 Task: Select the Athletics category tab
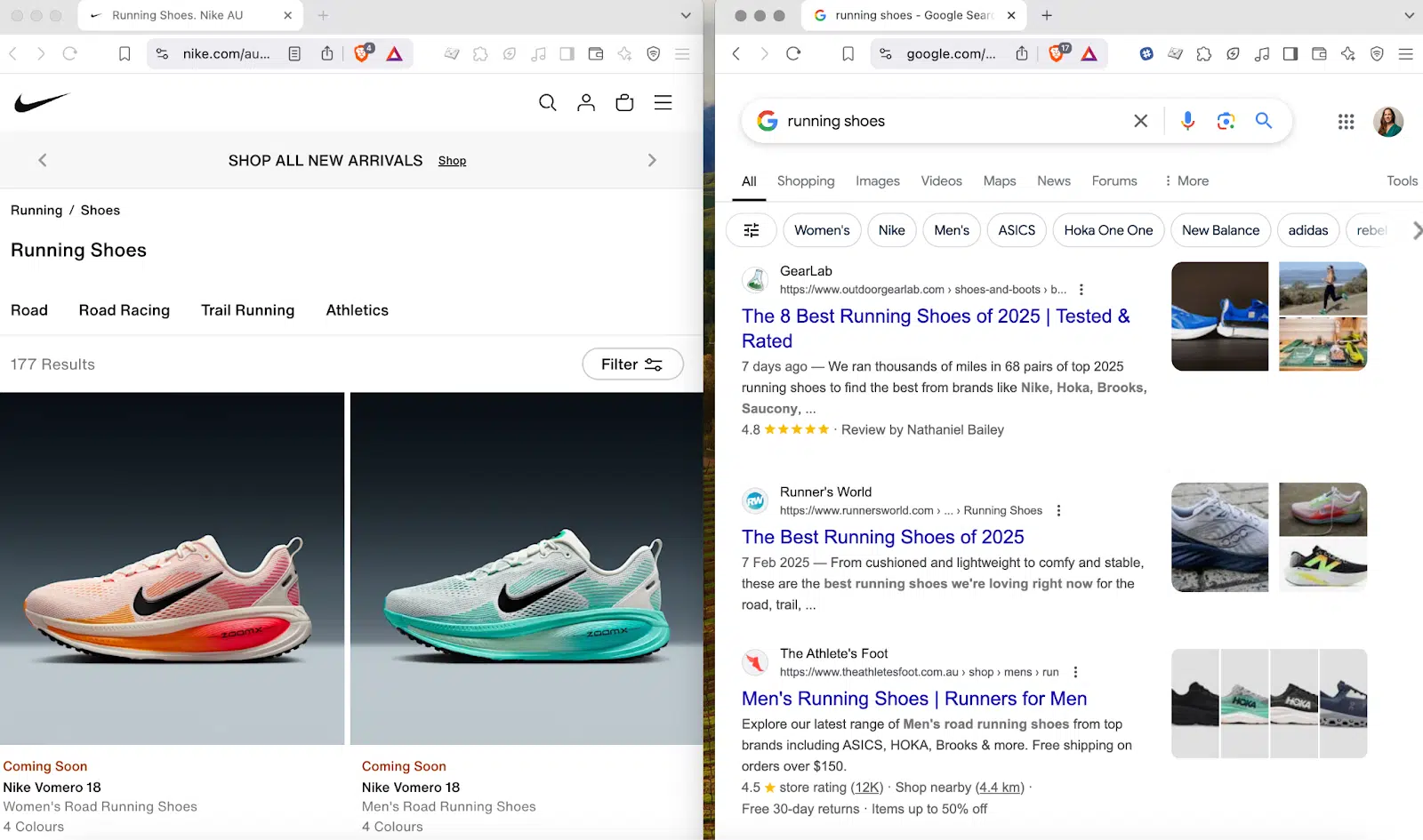pos(358,310)
